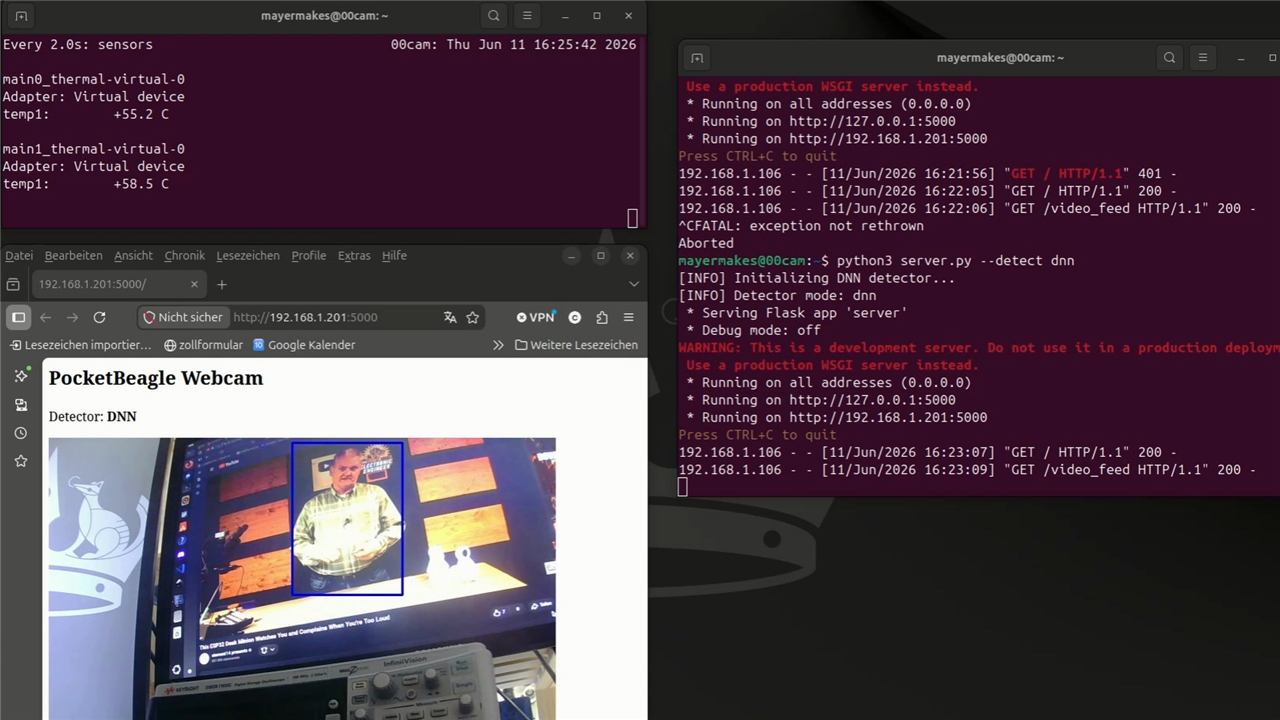Click the webcam video feed image
1280x720 pixels.
point(302,579)
